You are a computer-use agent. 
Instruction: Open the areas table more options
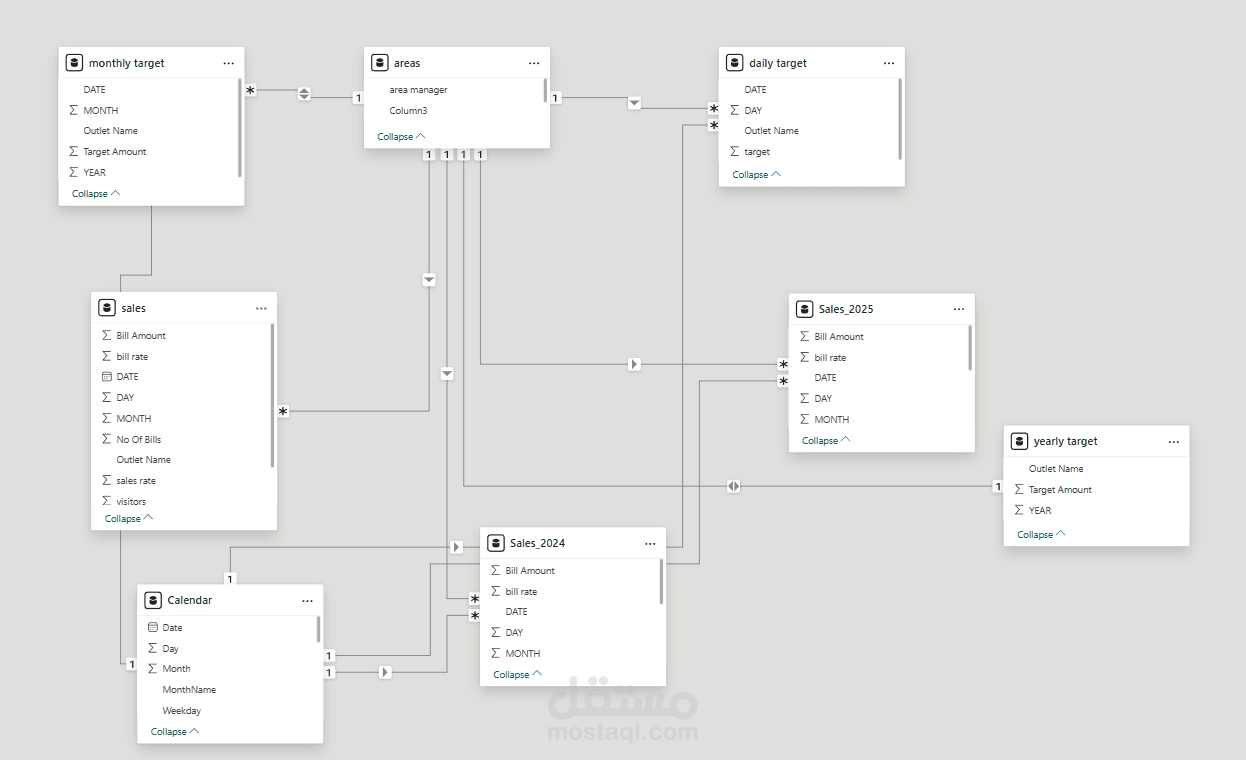pos(534,63)
